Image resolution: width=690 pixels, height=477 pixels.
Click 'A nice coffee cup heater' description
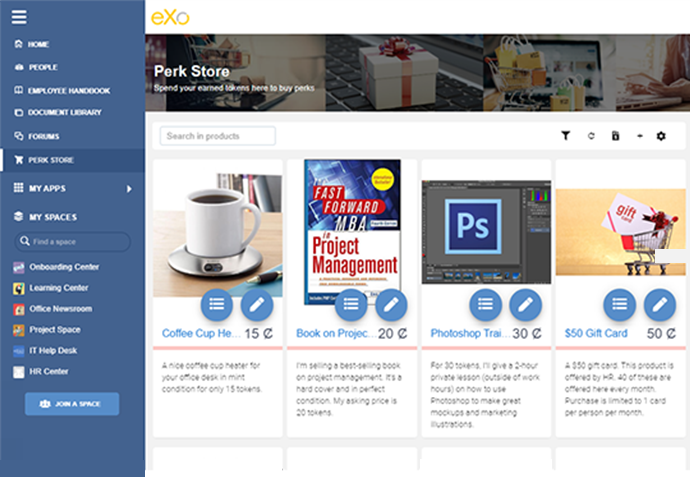(x=212, y=377)
